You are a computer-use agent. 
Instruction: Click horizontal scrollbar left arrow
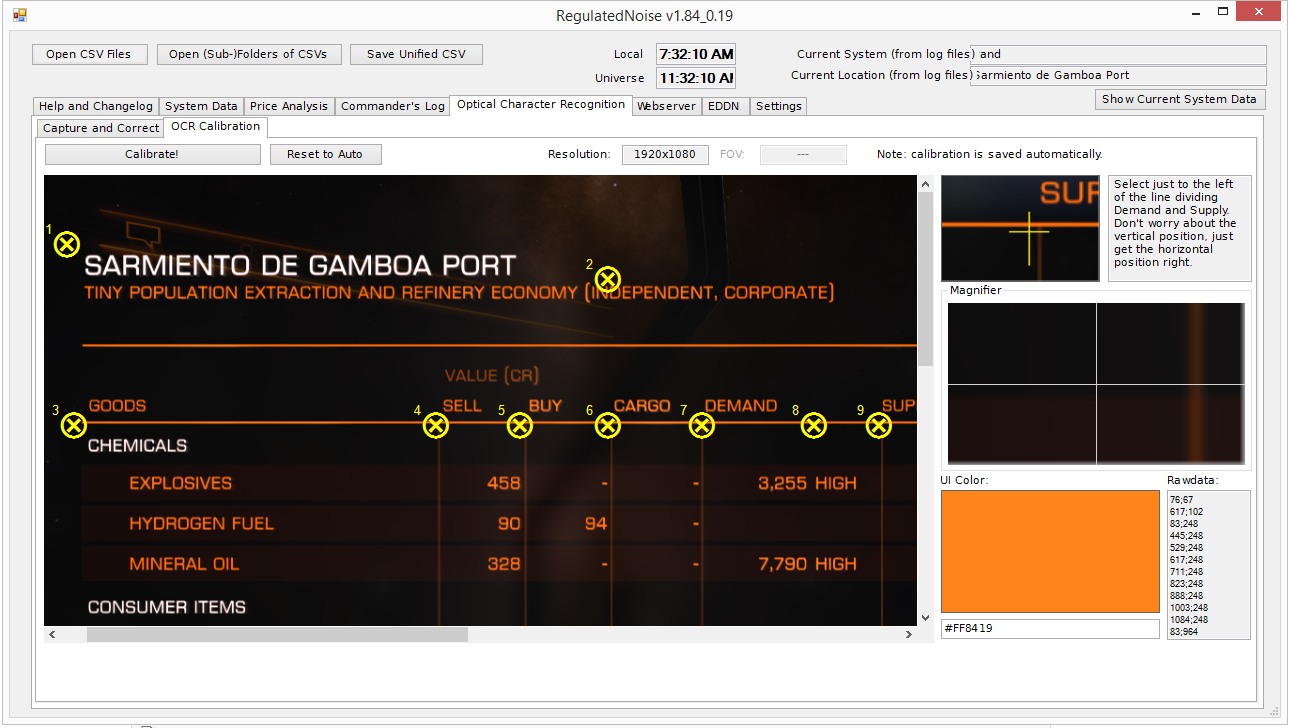52,634
